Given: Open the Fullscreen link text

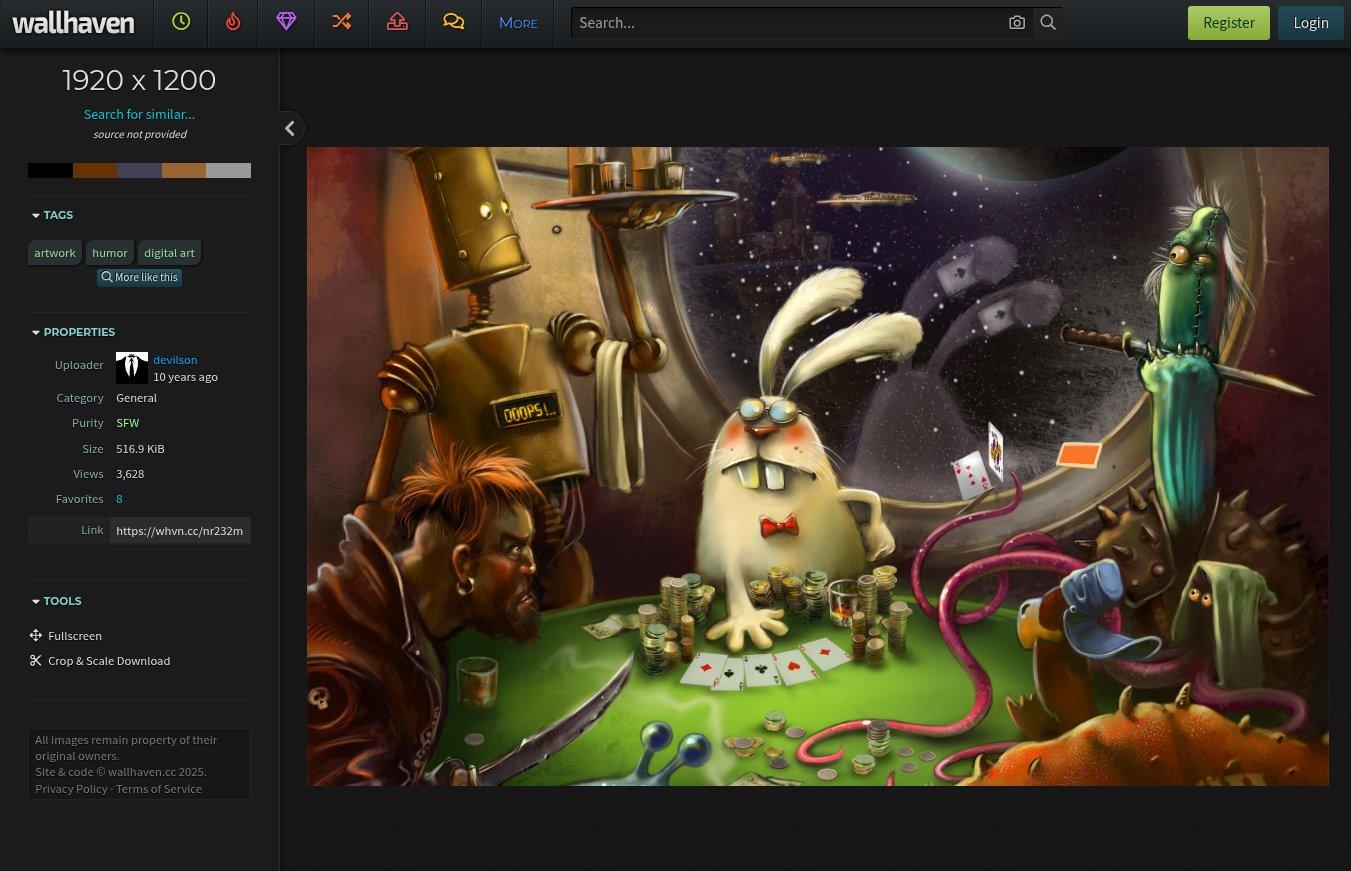Looking at the screenshot, I should tap(75, 636).
